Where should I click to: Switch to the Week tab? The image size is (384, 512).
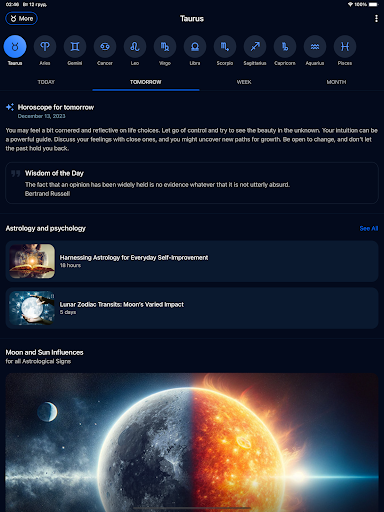tap(244, 82)
